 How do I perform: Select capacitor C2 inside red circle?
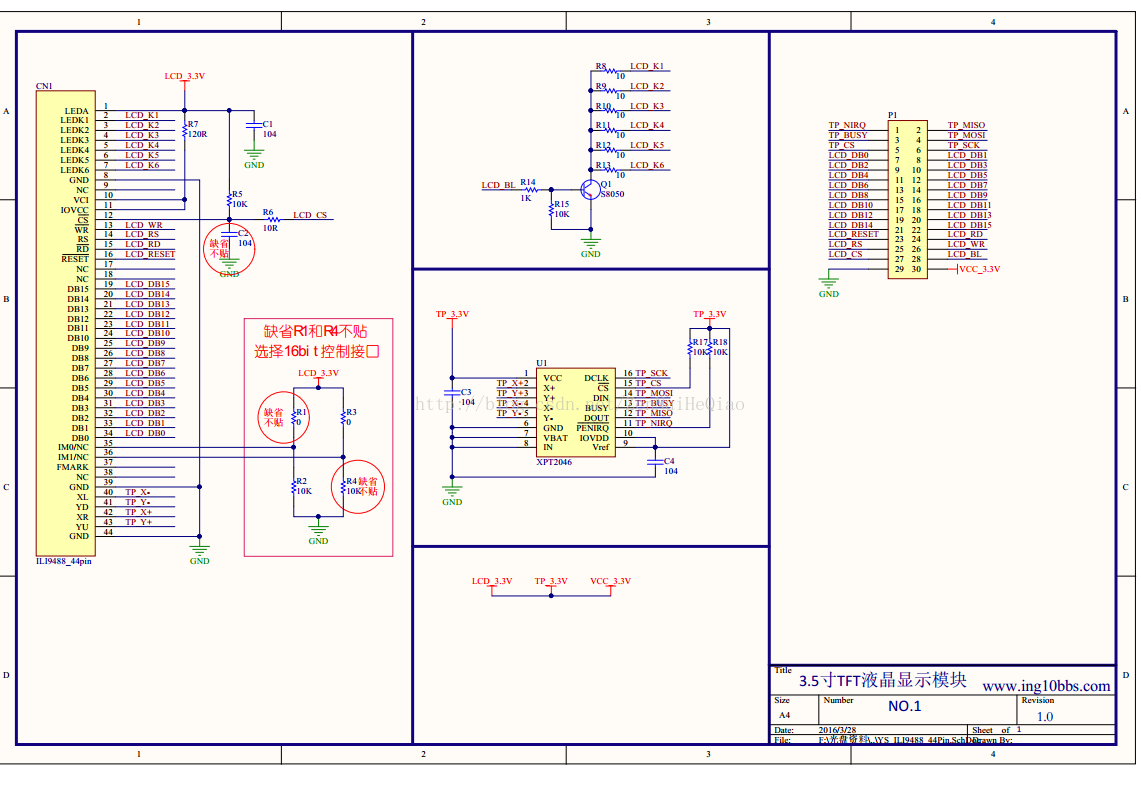coord(229,234)
